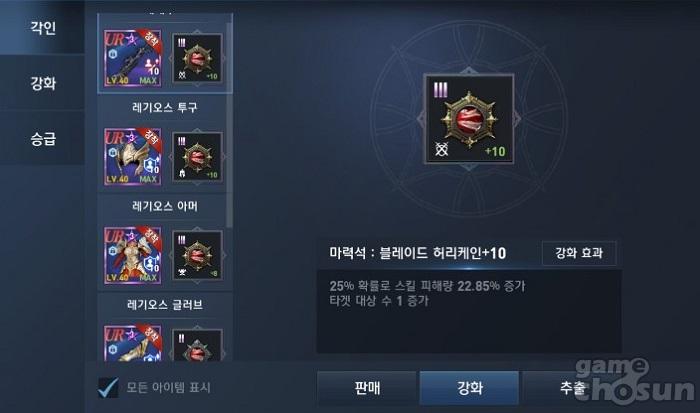Select the UR weapon item at top of list
This screenshot has height=413, width=700.
click(x=133, y=58)
